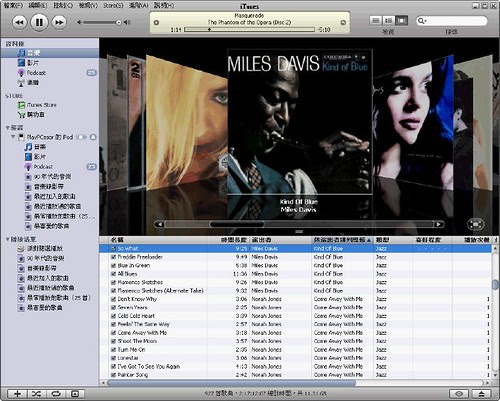500x401 pixels.
Task: Open the shopping cart item
Action: click(x=50, y=115)
